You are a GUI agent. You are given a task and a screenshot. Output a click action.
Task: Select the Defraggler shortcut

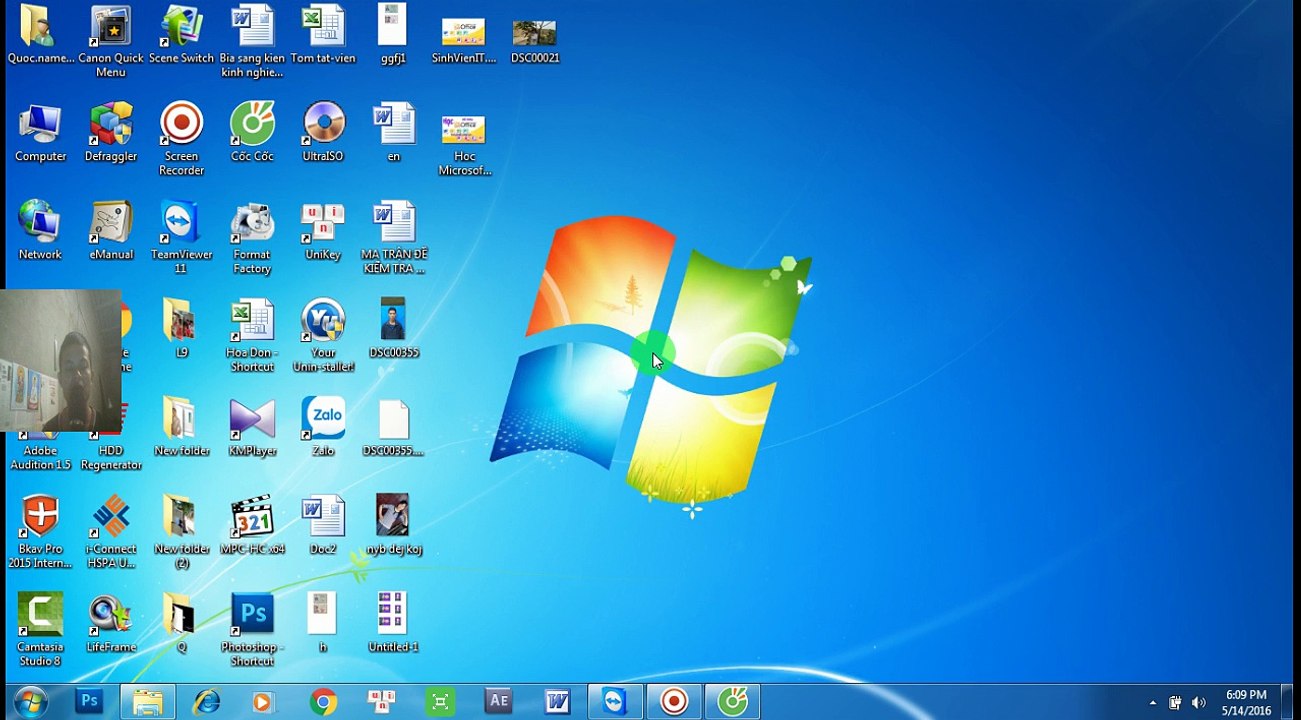111,132
